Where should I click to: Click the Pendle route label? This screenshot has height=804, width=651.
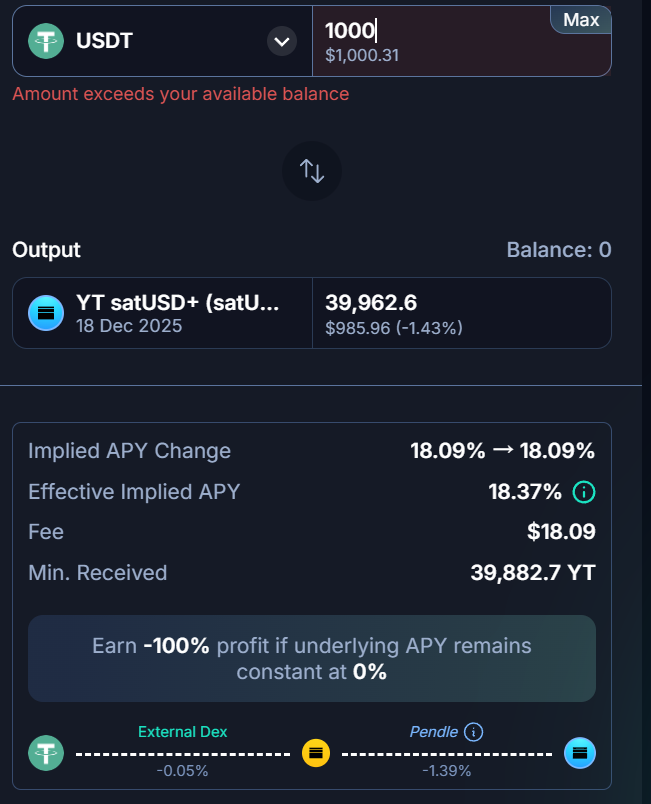pos(434,732)
